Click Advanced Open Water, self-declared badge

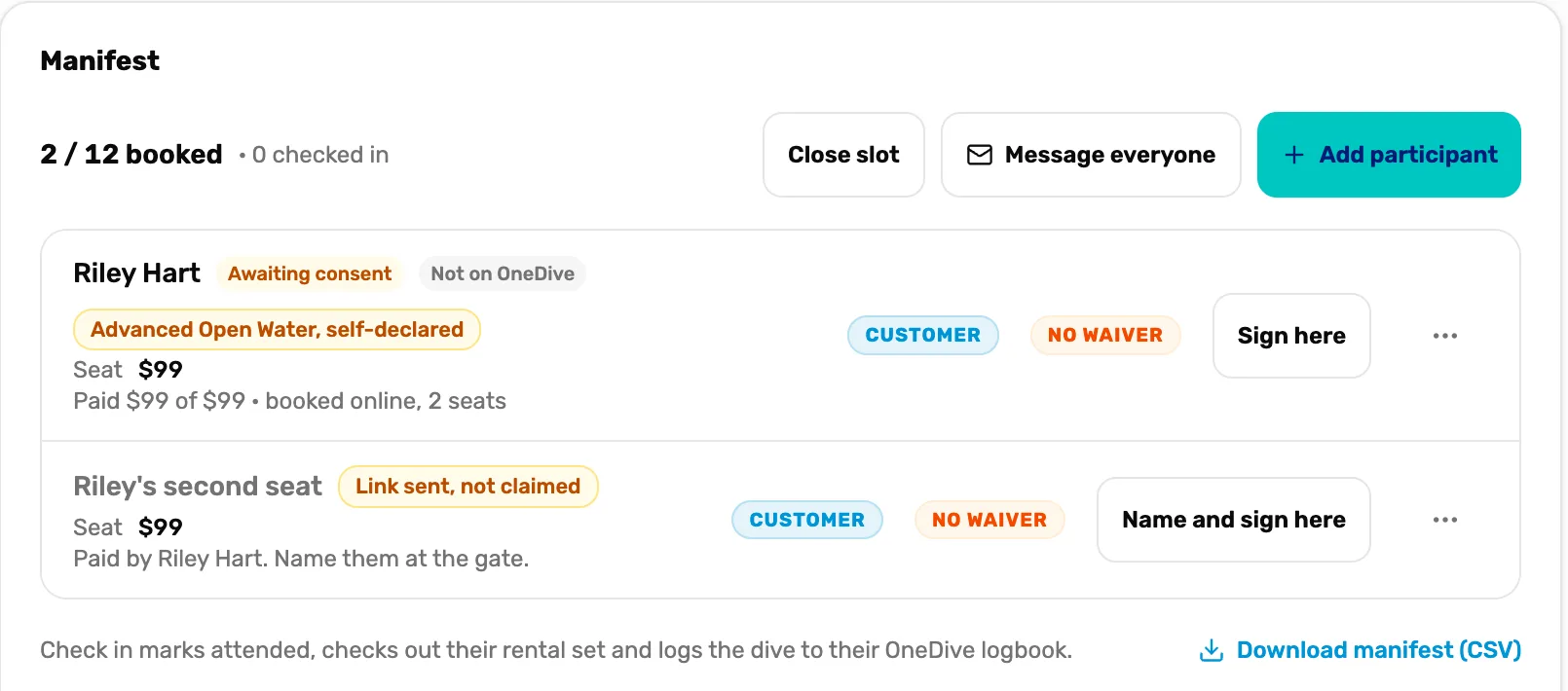(277, 329)
